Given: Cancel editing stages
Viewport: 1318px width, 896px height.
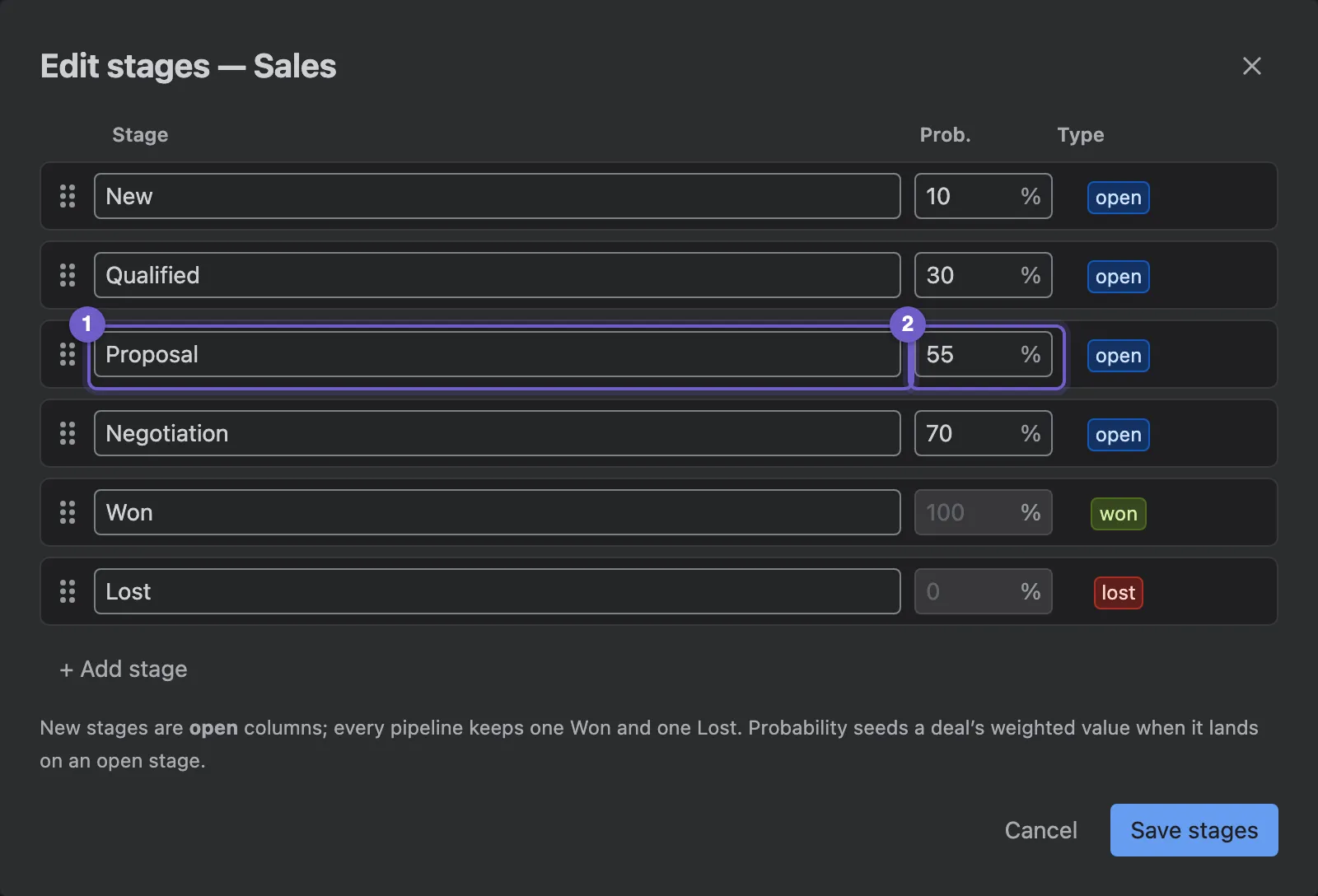Looking at the screenshot, I should 1040,830.
